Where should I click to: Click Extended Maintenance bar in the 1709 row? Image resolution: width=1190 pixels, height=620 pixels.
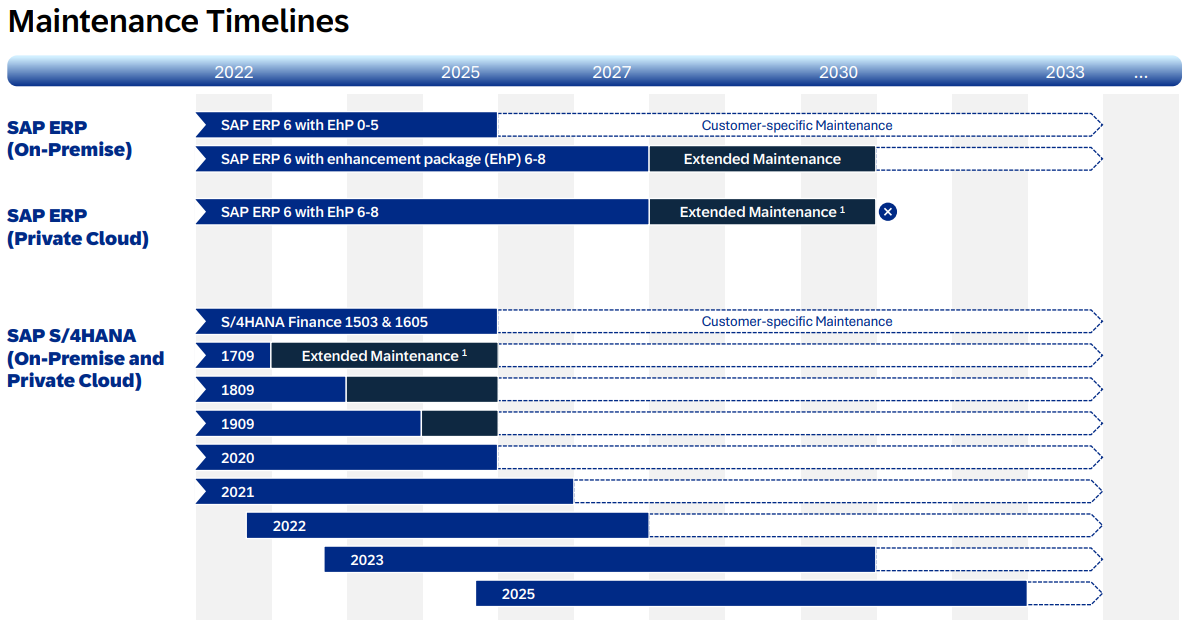click(x=384, y=356)
